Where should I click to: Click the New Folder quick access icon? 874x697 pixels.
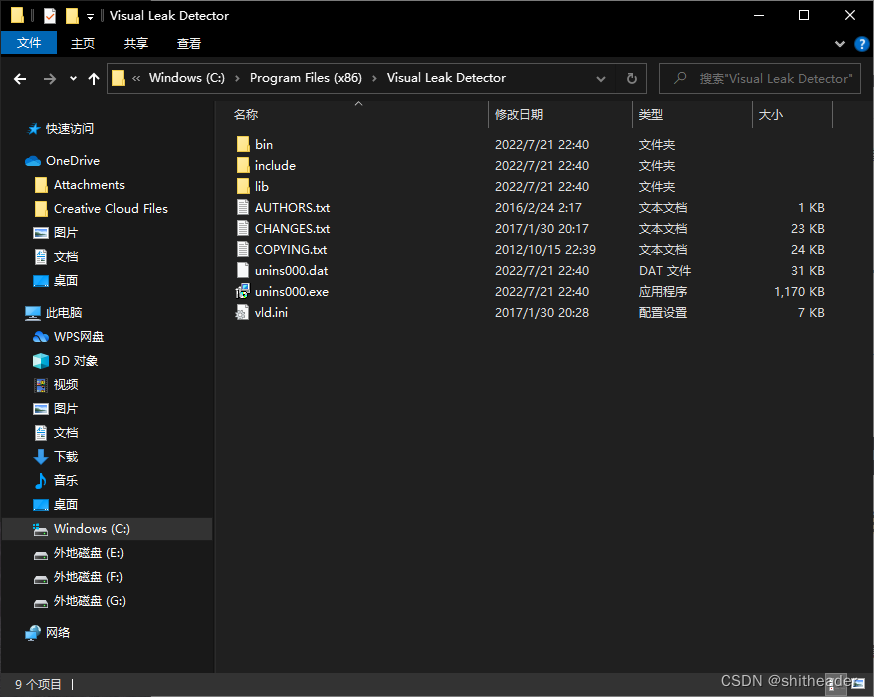72,16
